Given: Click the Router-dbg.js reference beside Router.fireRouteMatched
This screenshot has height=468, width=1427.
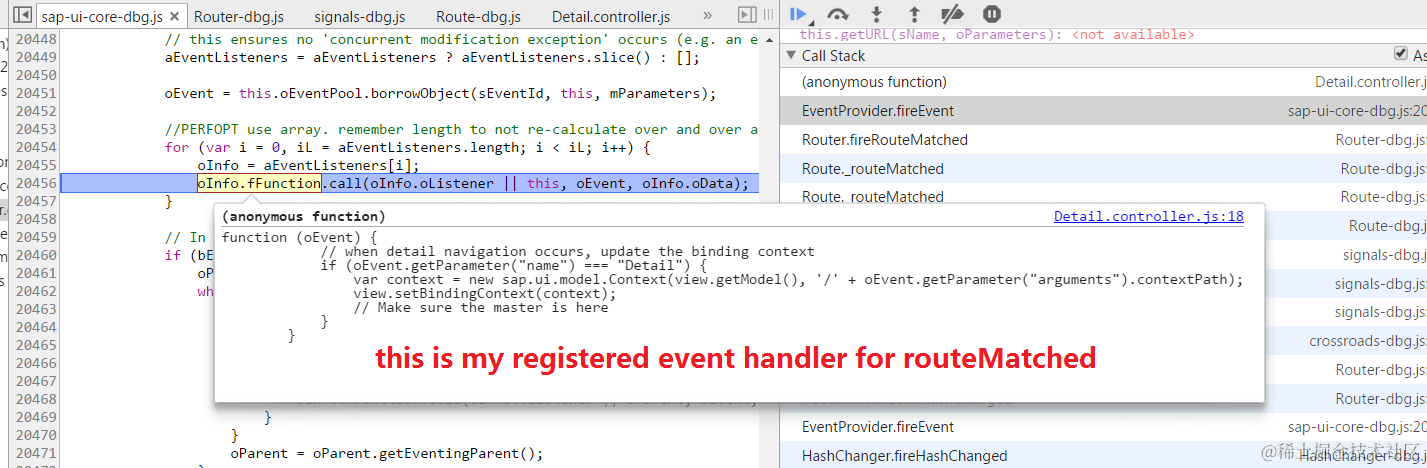Looking at the screenshot, I should (1380, 139).
